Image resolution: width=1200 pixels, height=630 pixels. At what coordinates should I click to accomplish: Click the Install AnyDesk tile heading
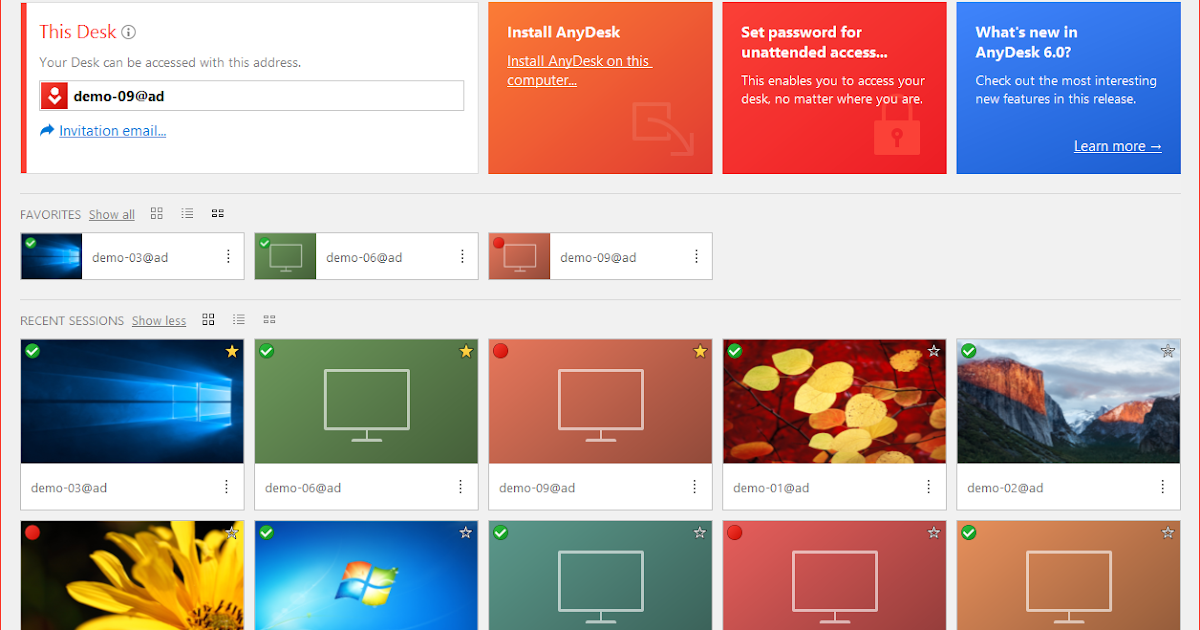564,32
